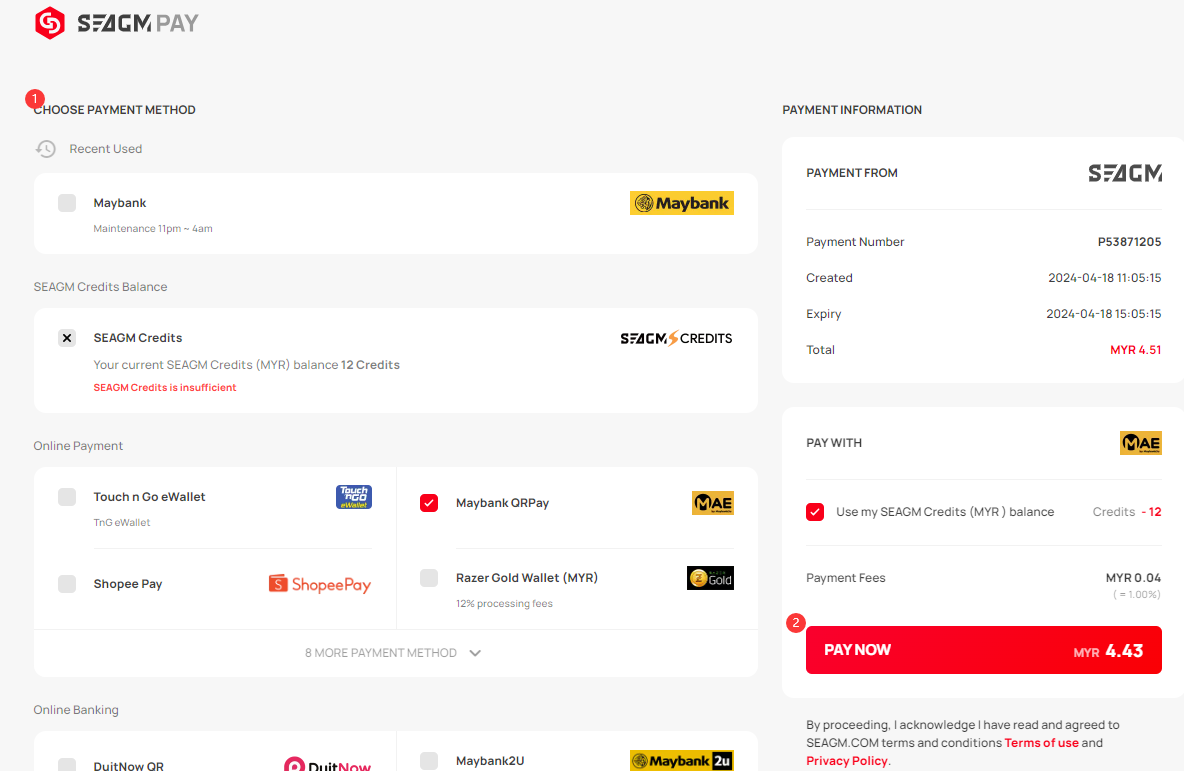Click the TnG eWallet subtitle
This screenshot has width=1184, height=771.
tap(122, 523)
